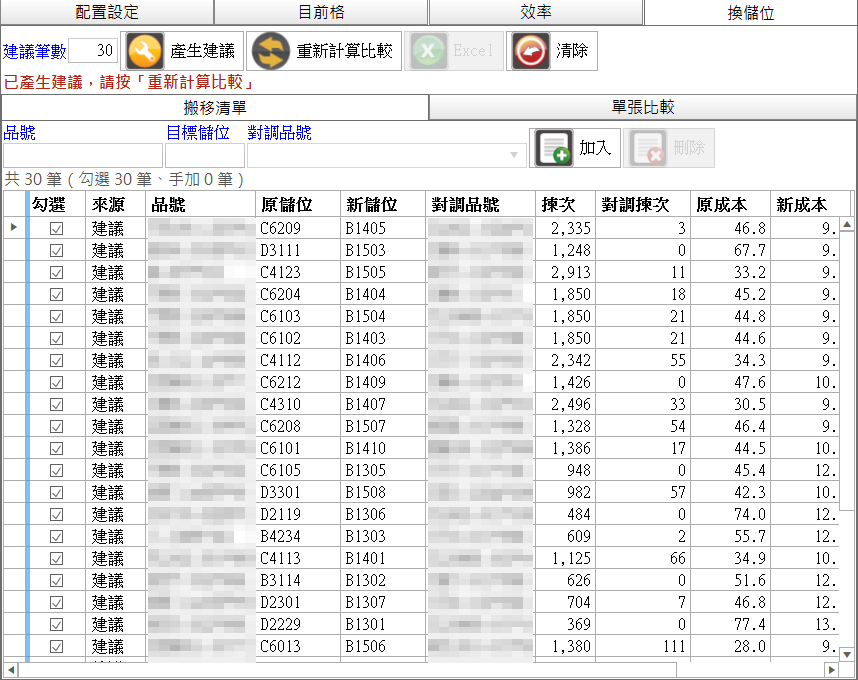
Task: Click the 重新計算比較 button label
Action: (x=345, y=51)
